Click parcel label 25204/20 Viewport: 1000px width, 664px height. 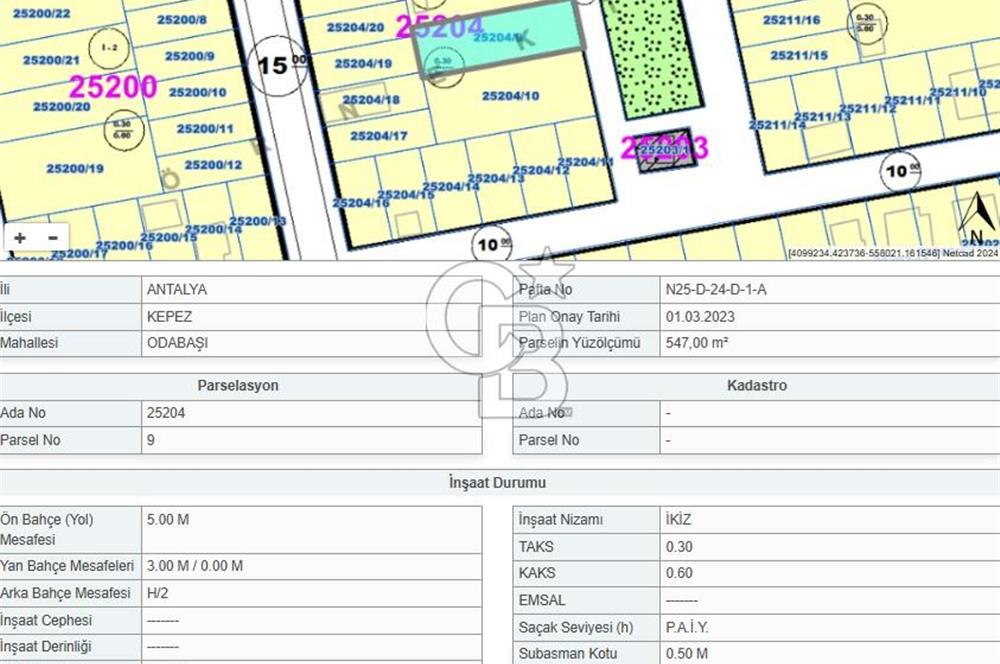coord(355,27)
